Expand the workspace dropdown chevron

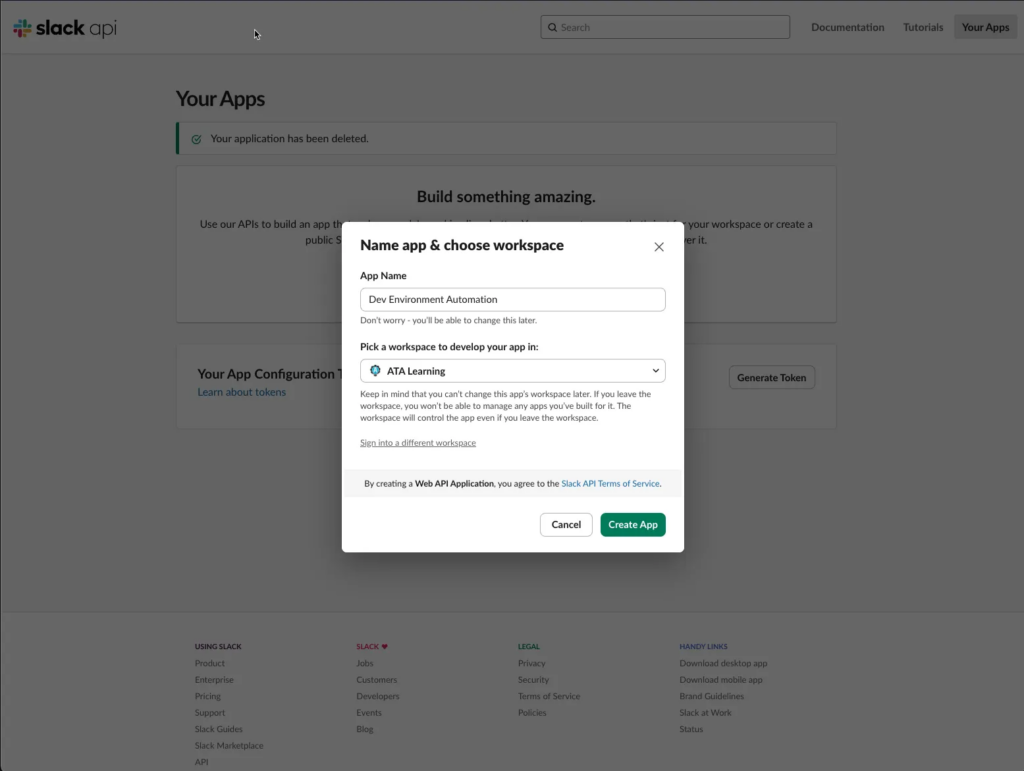click(x=655, y=371)
